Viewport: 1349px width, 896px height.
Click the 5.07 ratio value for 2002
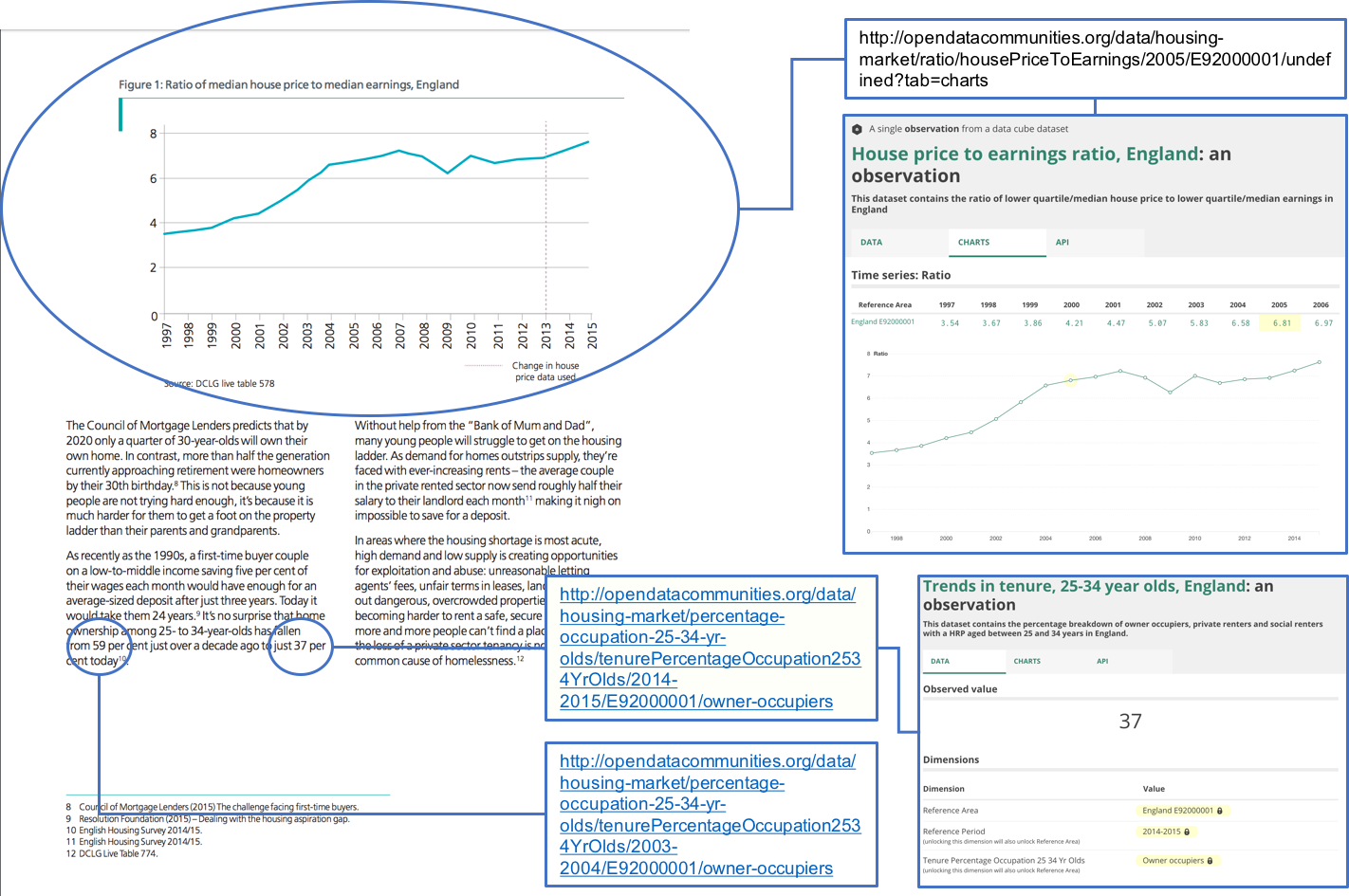click(x=1157, y=323)
